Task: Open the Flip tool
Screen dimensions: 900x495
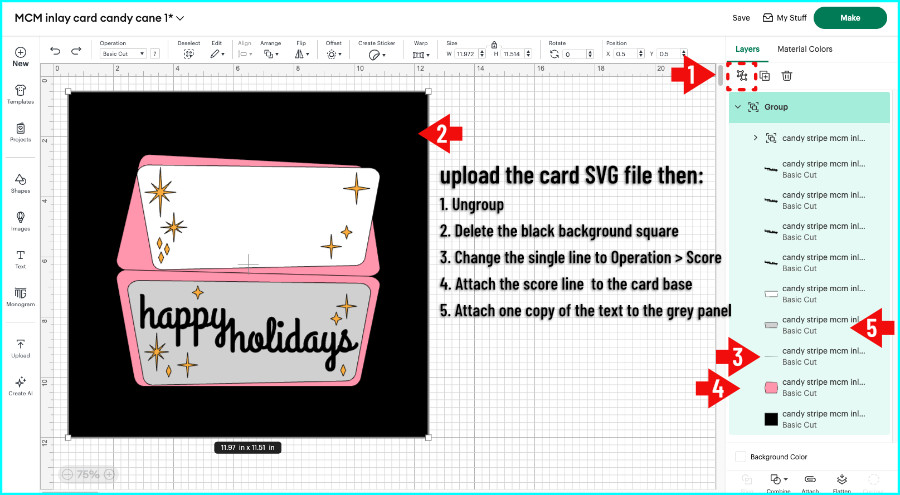Action: click(301, 54)
